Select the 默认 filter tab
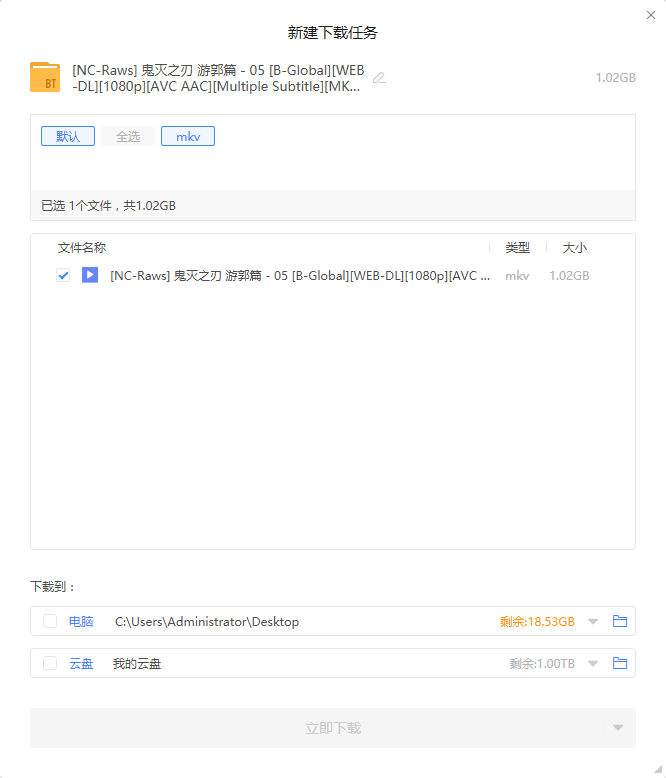 pos(68,136)
